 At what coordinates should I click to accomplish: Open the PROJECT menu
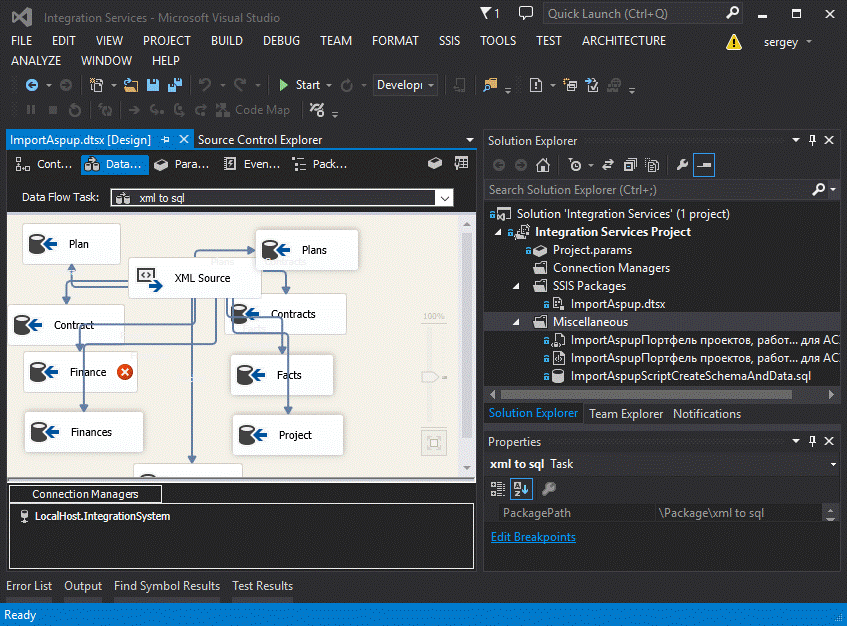166,41
